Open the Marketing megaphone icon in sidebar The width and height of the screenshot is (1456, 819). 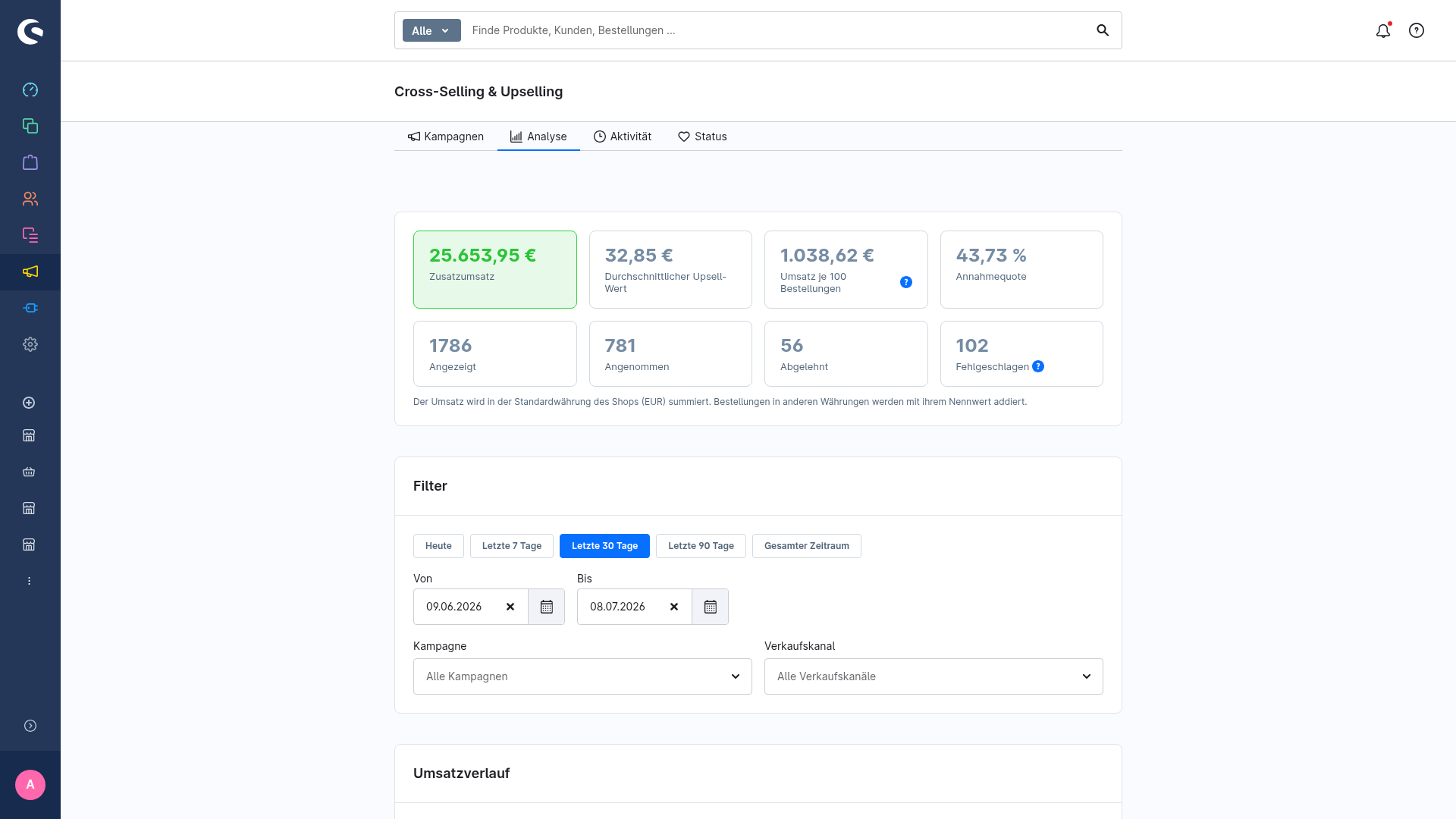tap(30, 271)
